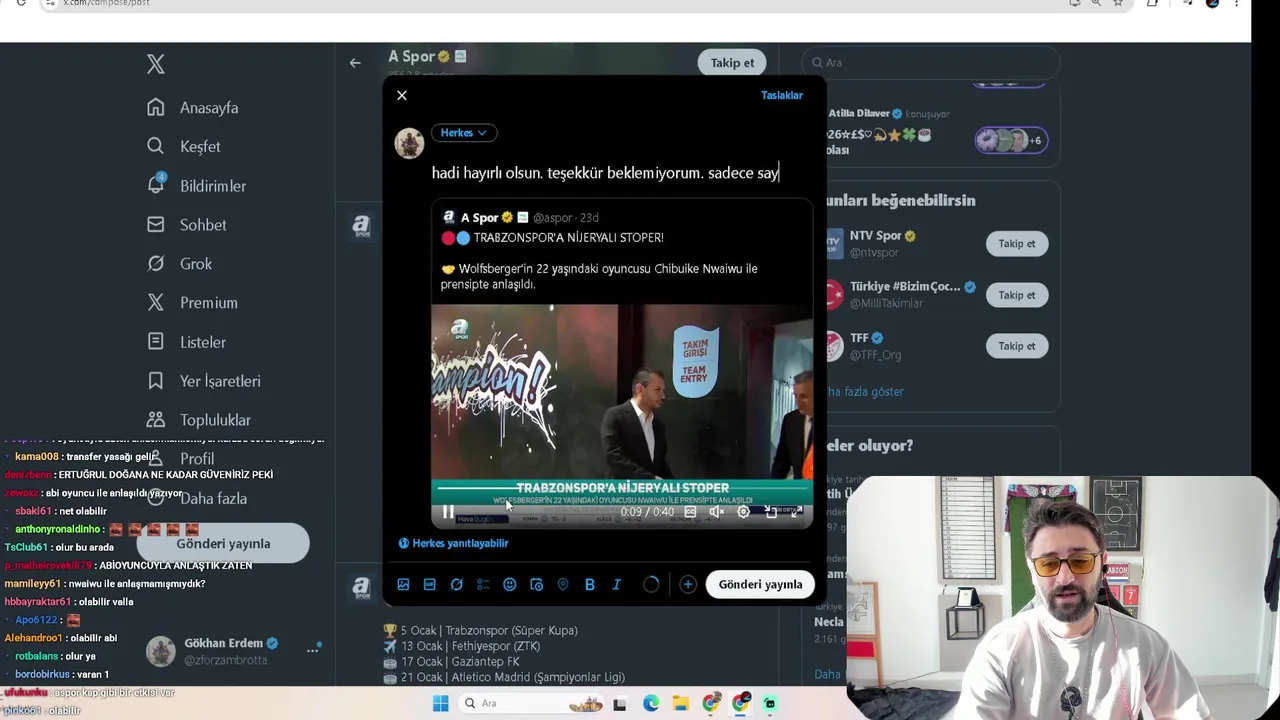
Task: Open Gökhan Erdem account menu dots
Action: [x=313, y=650]
